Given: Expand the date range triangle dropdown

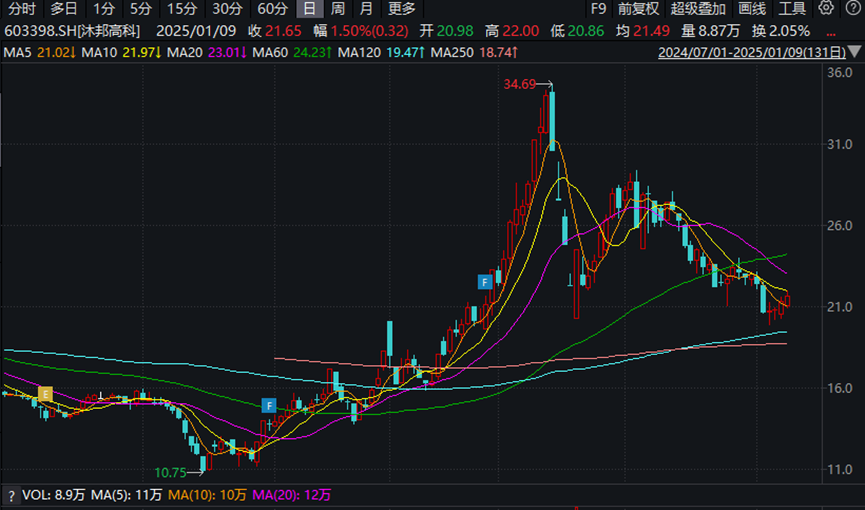Looking at the screenshot, I should pos(855,52).
